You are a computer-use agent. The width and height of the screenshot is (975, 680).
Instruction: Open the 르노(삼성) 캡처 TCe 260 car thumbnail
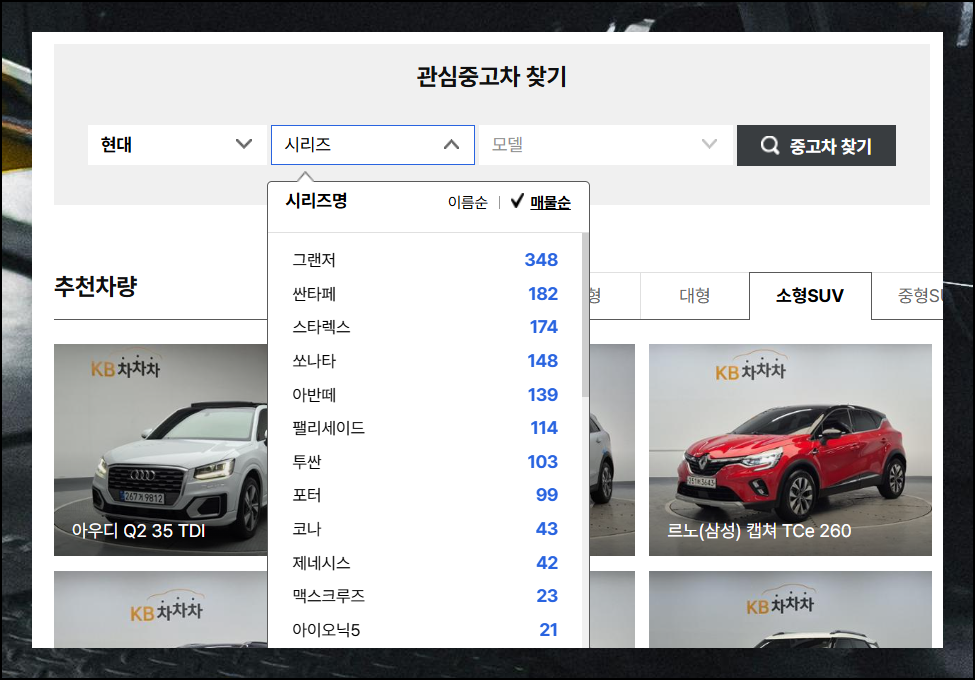pyautogui.click(x=790, y=450)
